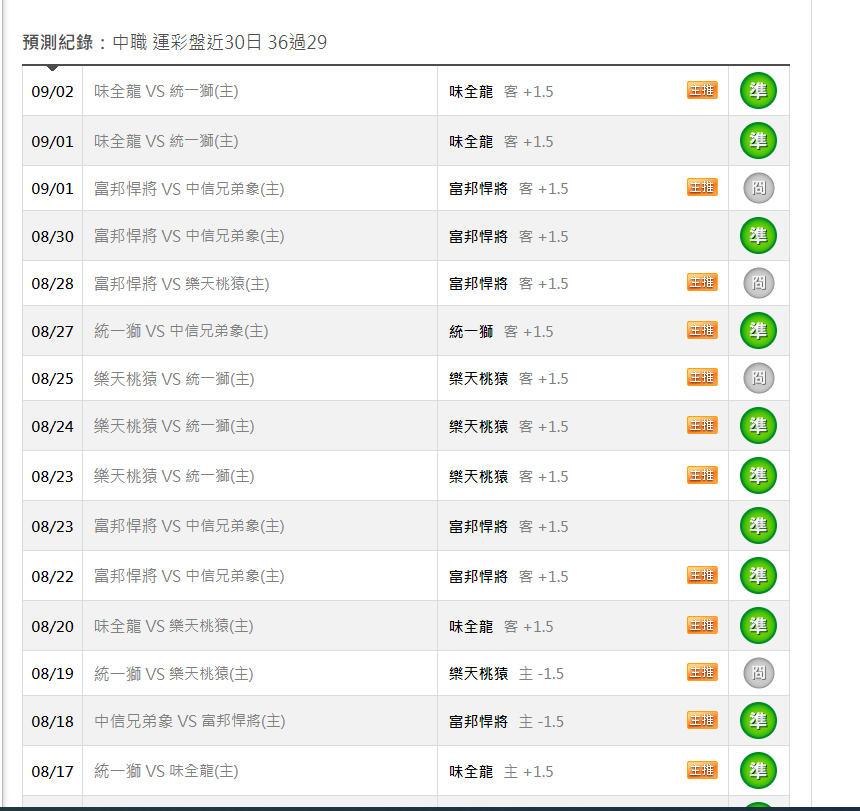Click 樂天桃猿 客 +1.5 pick on 08/25
860x811 pixels.
(508, 379)
